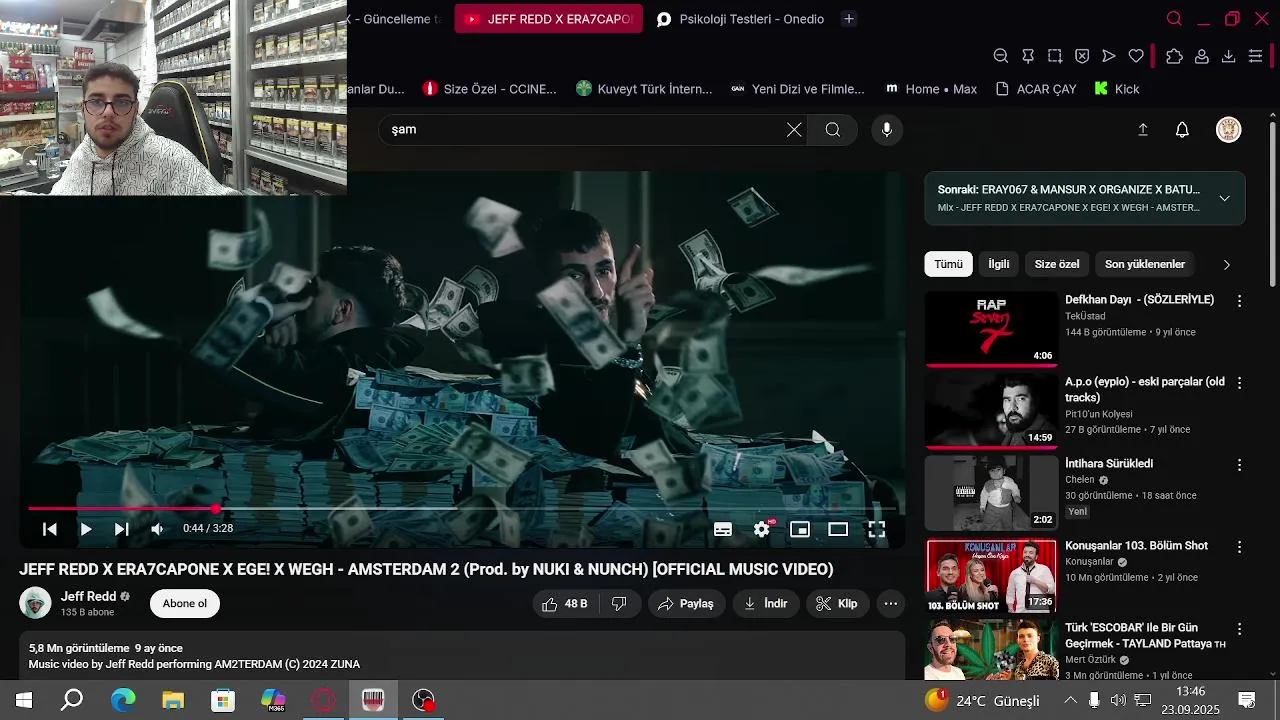Seek on the red video progress bar
Viewport: 1280px width, 720px height.
462,508
